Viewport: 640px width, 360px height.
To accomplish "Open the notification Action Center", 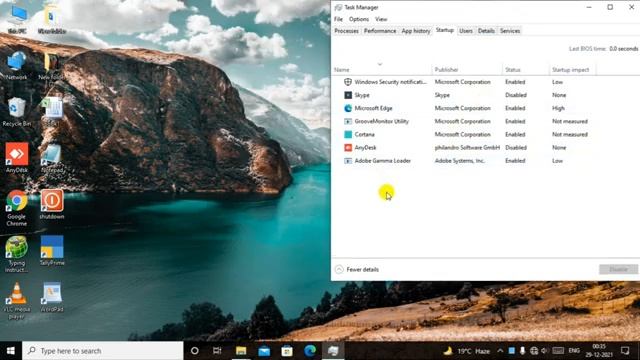I will pos(625,351).
